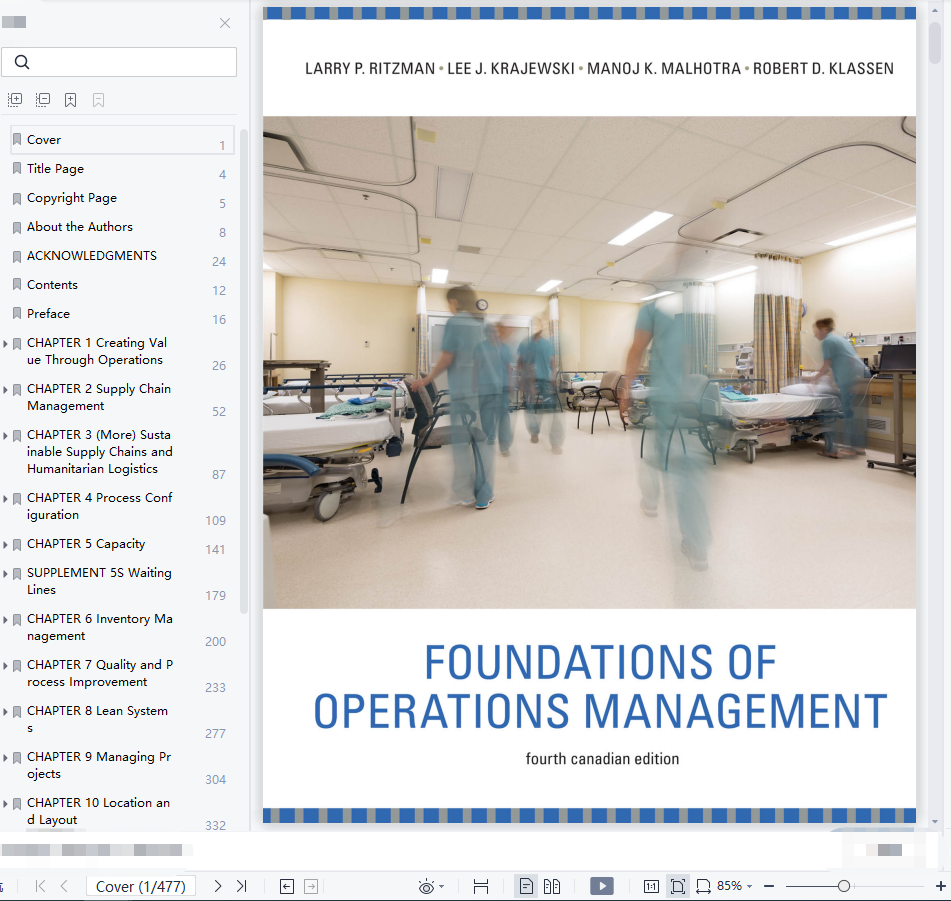Click the zoom slider handle

844,886
